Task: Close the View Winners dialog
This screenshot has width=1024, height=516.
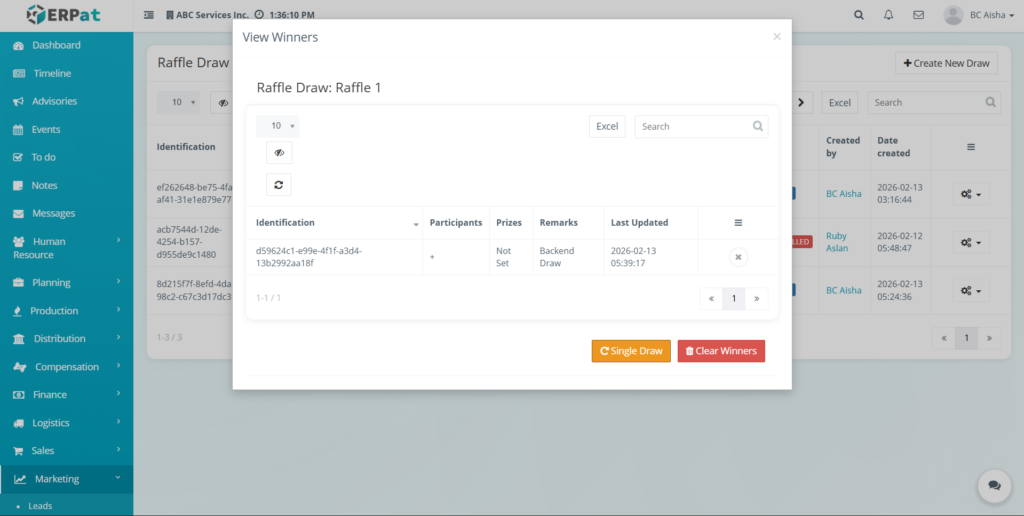Action: click(777, 37)
